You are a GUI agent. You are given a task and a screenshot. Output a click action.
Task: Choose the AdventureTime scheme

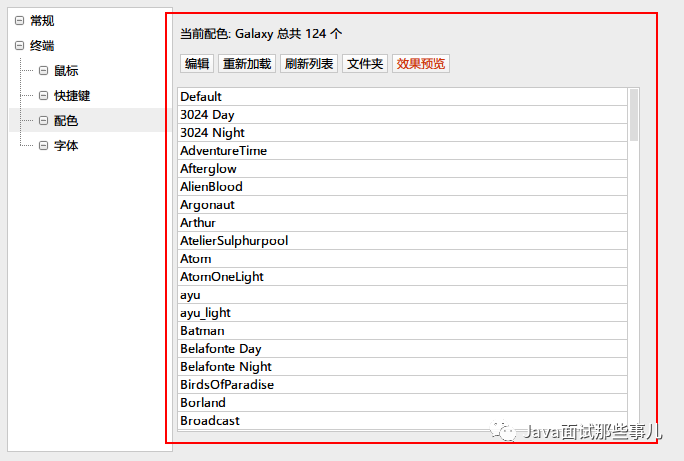click(403, 150)
